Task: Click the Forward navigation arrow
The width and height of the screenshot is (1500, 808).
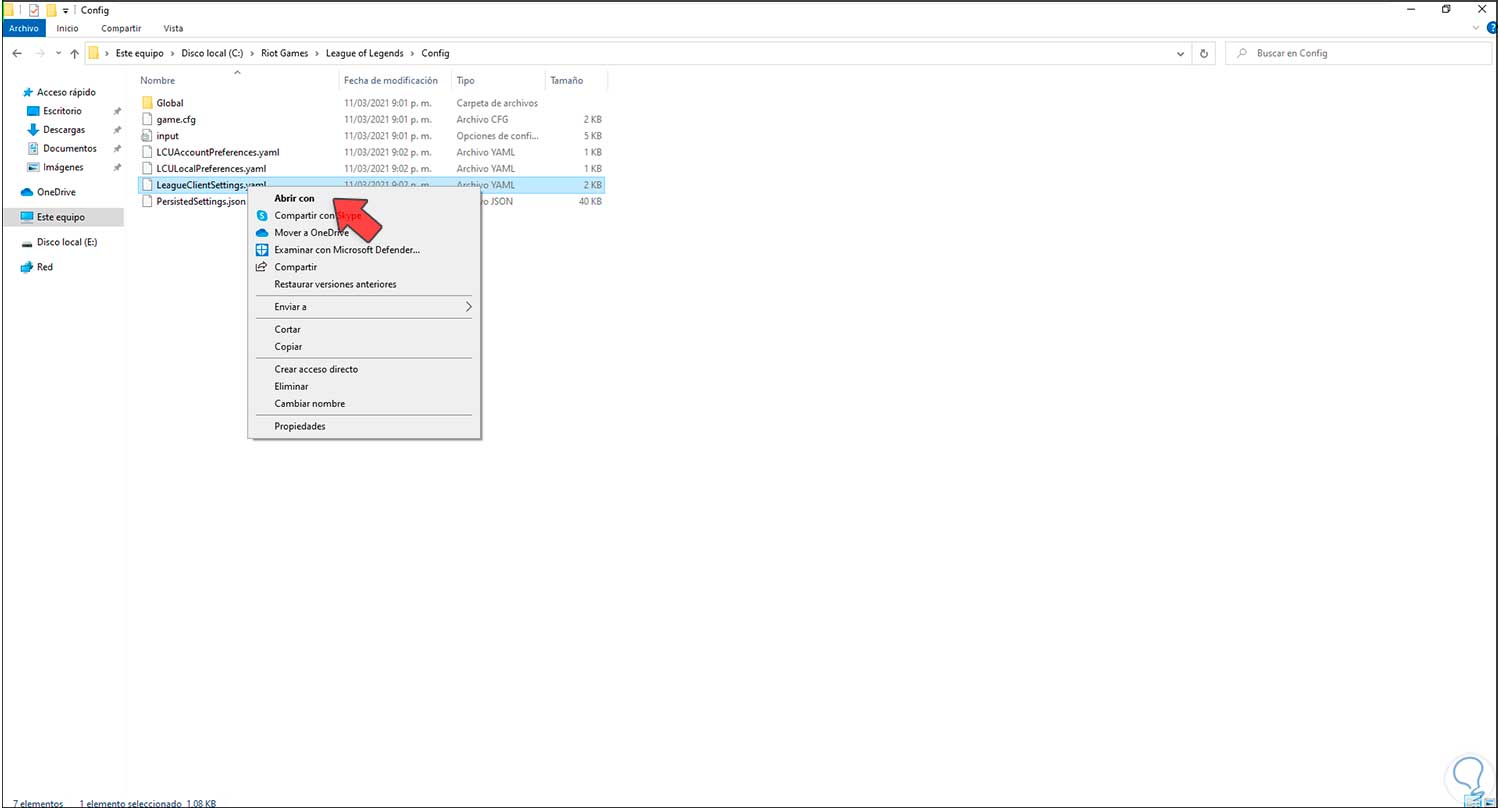Action: (40, 53)
